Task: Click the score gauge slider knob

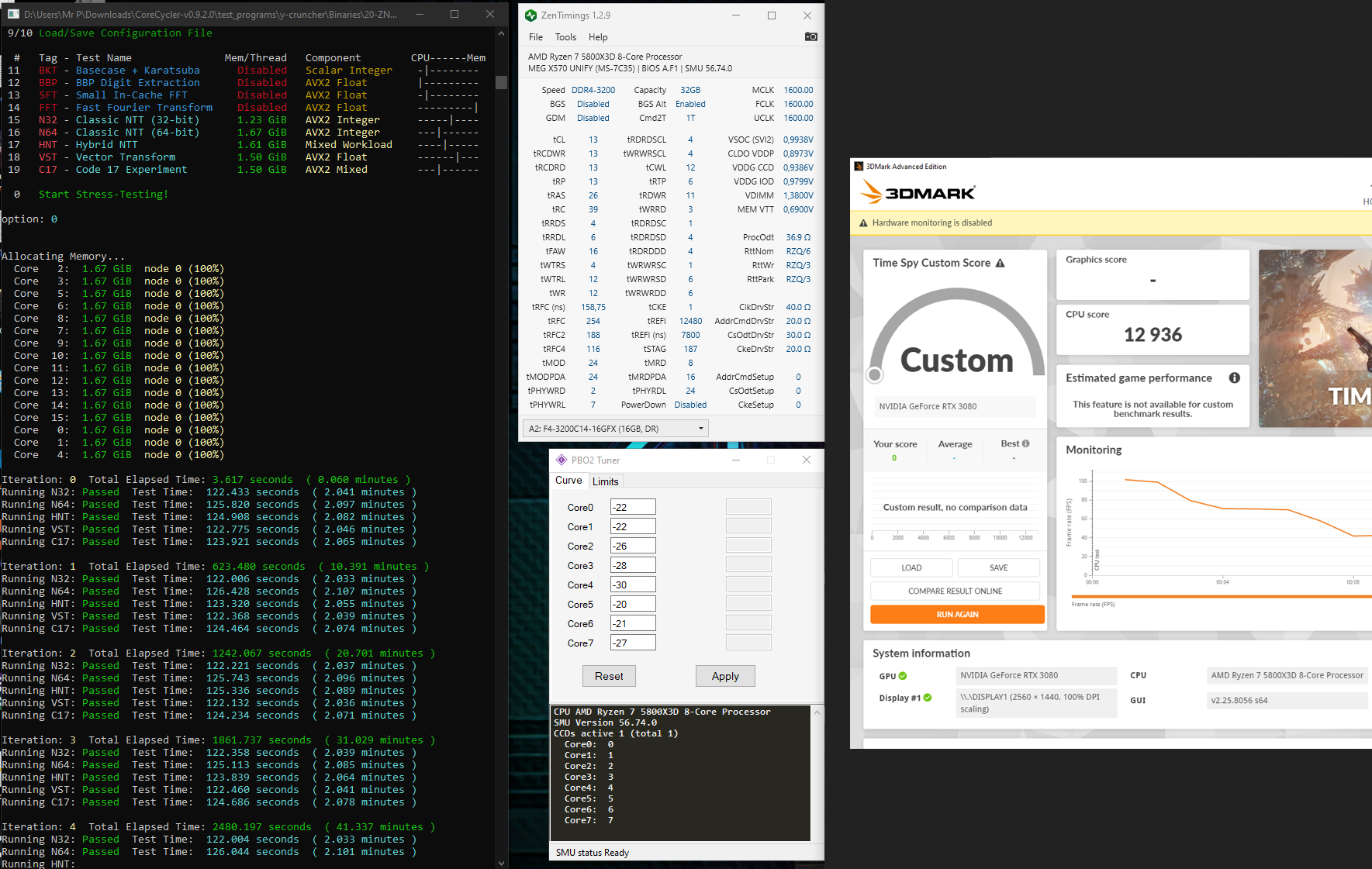Action: tap(875, 375)
